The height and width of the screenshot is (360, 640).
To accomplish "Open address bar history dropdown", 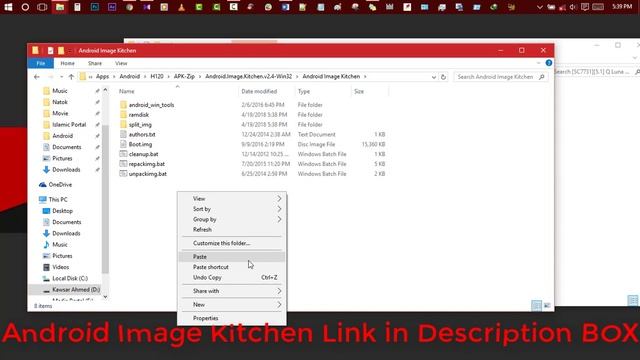I will 433,77.
